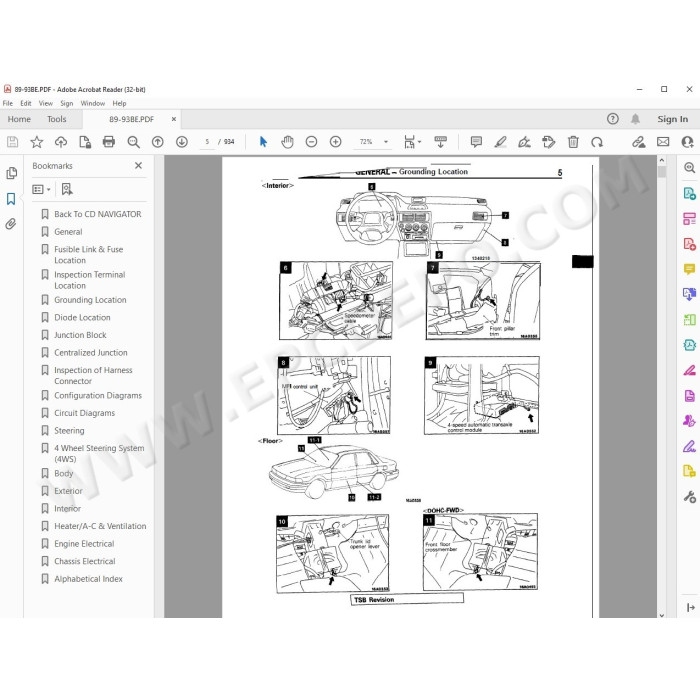
Task: Add document to starred with star icon
Action: [x=37, y=142]
